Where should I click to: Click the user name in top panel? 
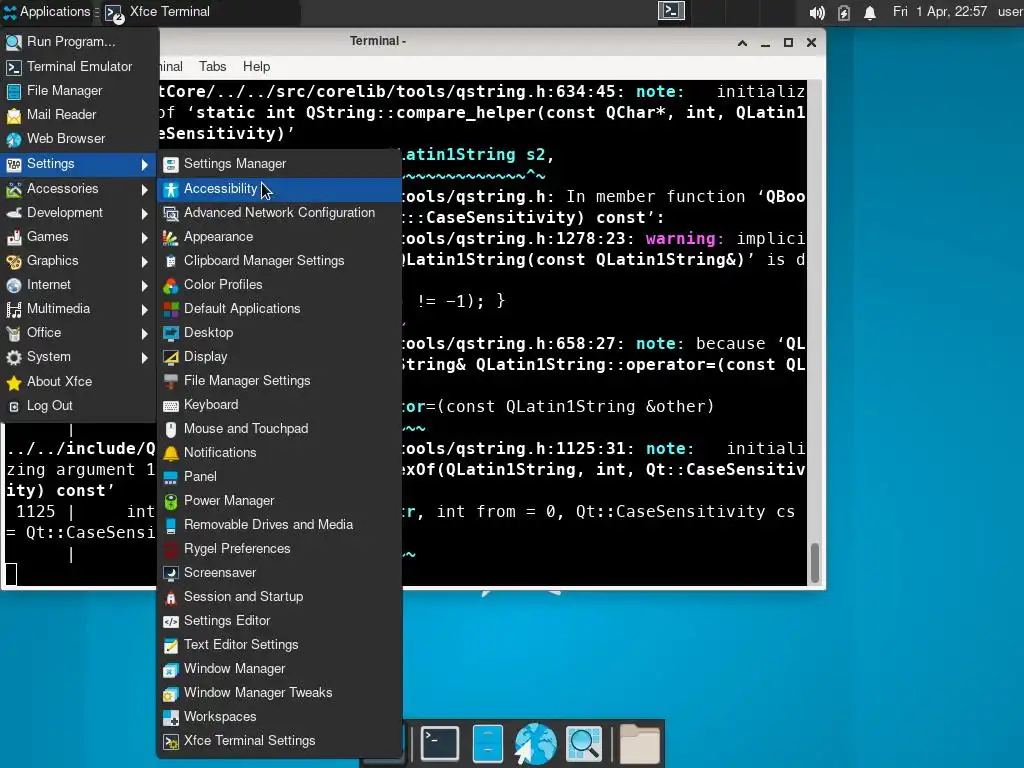1010,12
